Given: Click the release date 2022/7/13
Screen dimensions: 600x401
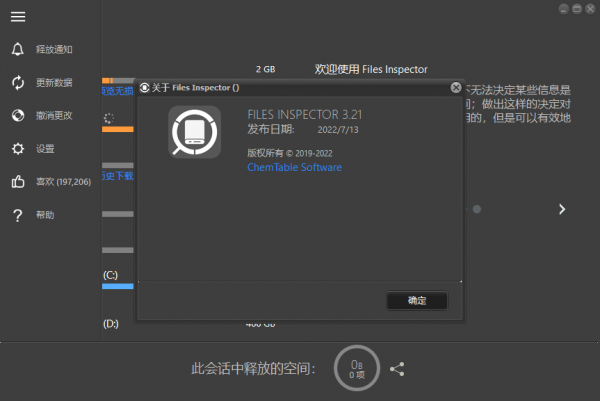Looking at the screenshot, I should click(338, 130).
